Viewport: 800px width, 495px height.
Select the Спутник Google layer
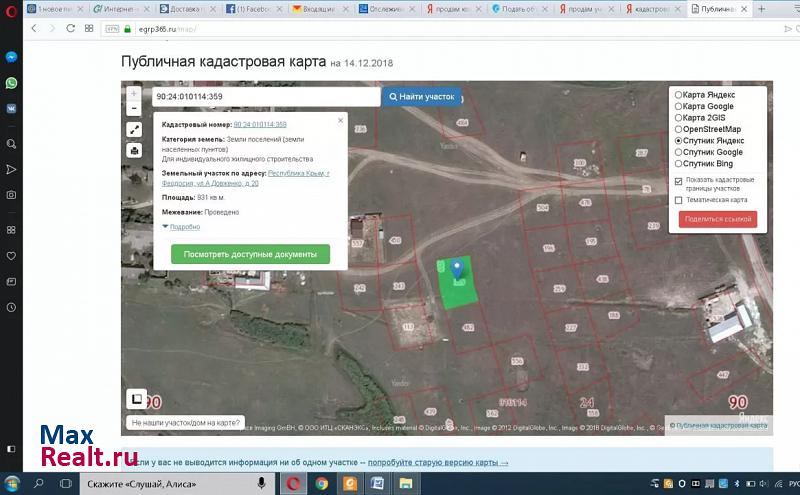pyautogui.click(x=679, y=152)
